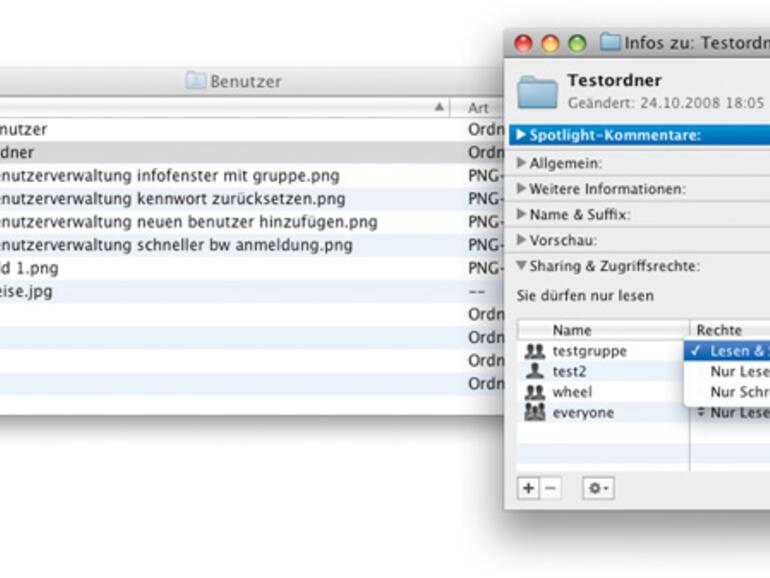Expand the Spotlight-Kommentare section
Viewport: 770px width, 578px height.
point(521,135)
